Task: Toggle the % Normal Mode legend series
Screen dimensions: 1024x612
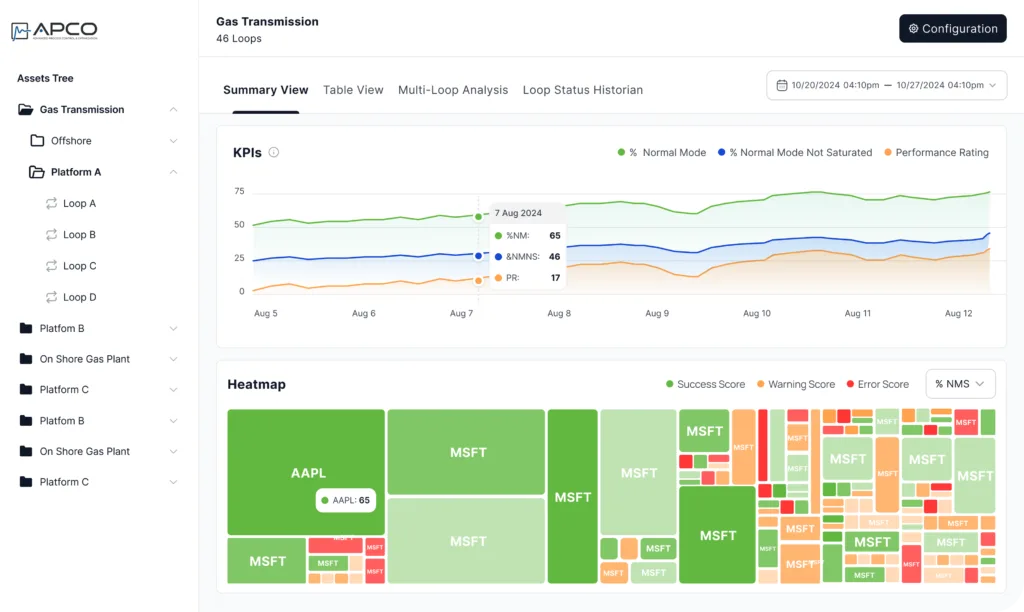Action: point(661,153)
